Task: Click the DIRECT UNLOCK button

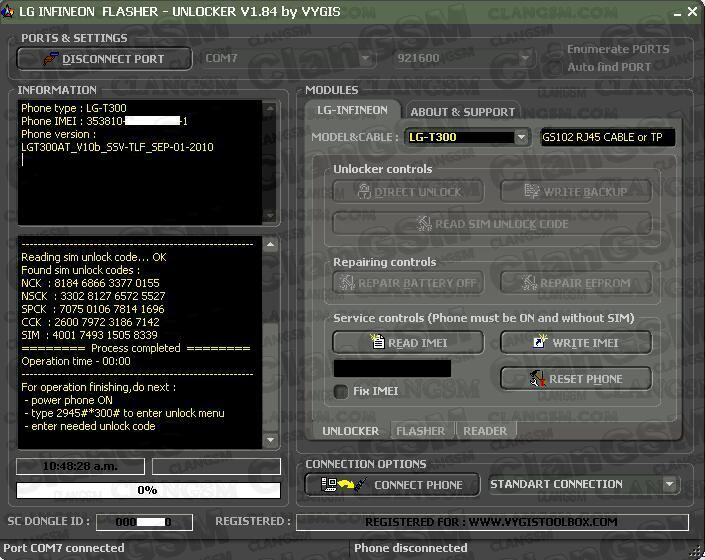Action: [x=408, y=191]
